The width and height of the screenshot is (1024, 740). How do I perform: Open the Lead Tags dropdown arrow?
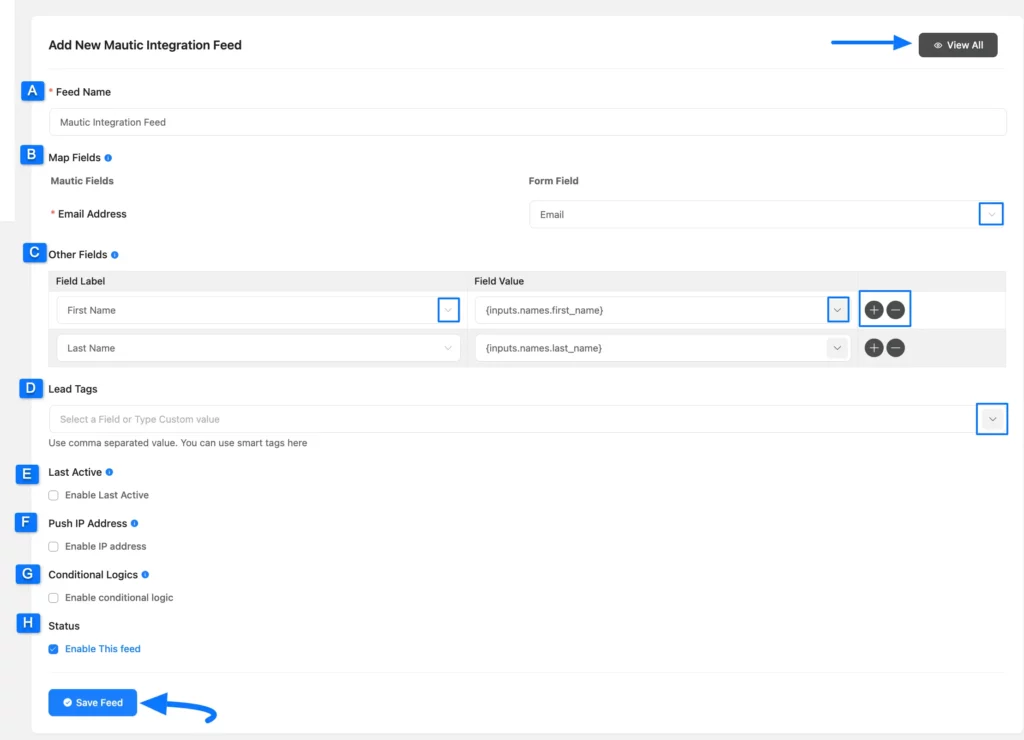click(992, 419)
